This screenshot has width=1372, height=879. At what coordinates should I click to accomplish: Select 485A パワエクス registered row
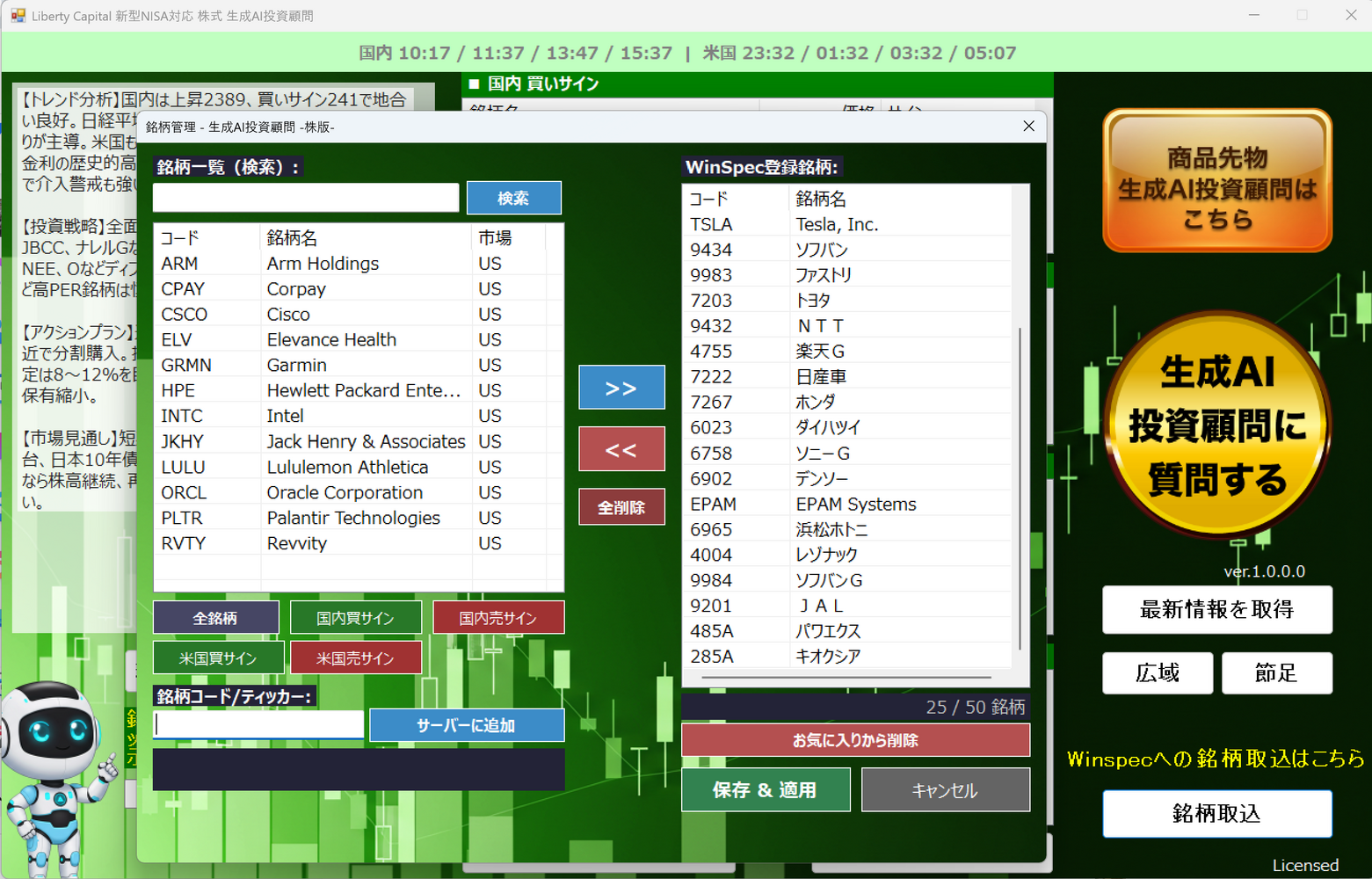click(x=848, y=633)
